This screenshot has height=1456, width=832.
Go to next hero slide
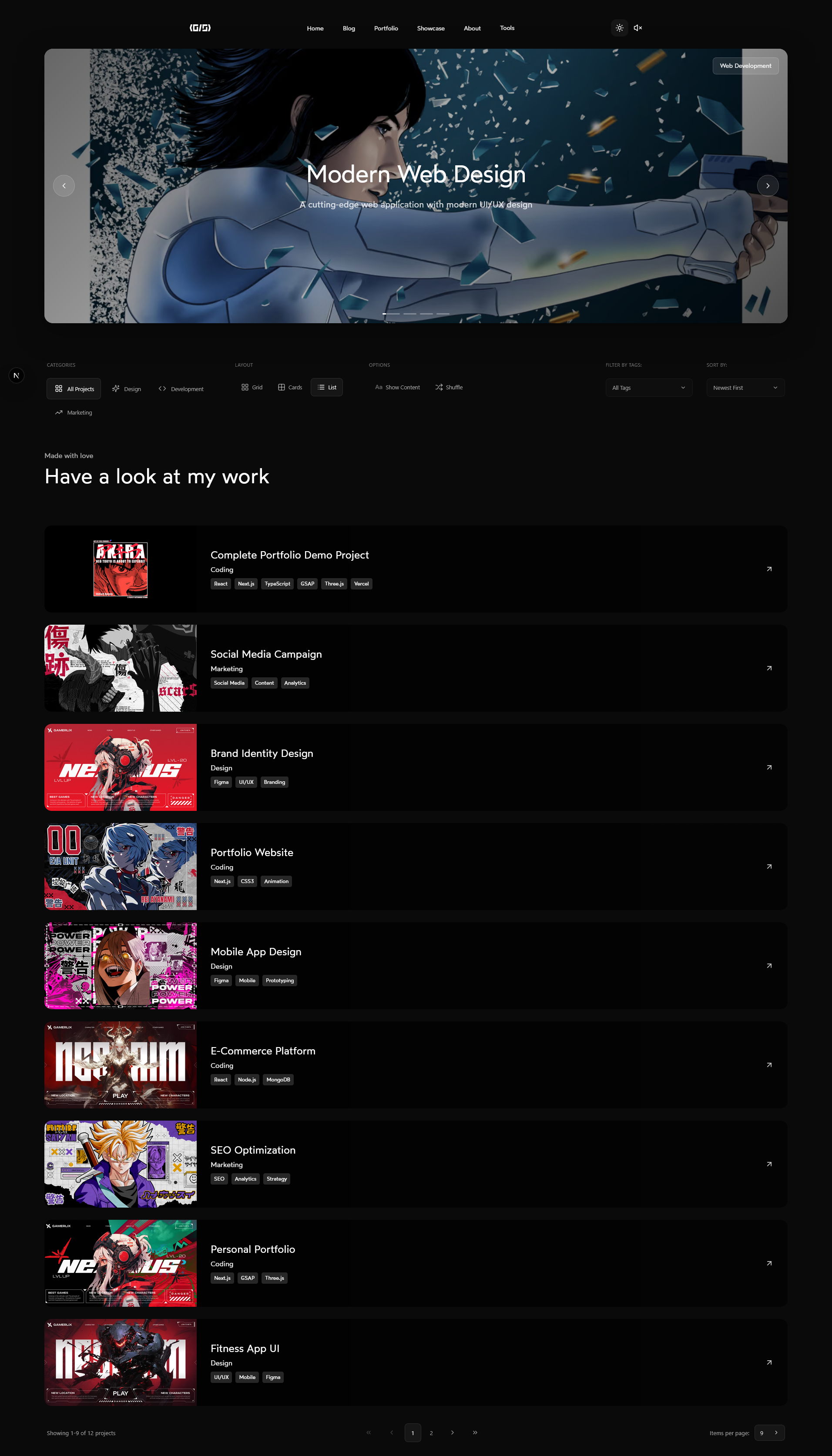coord(768,186)
